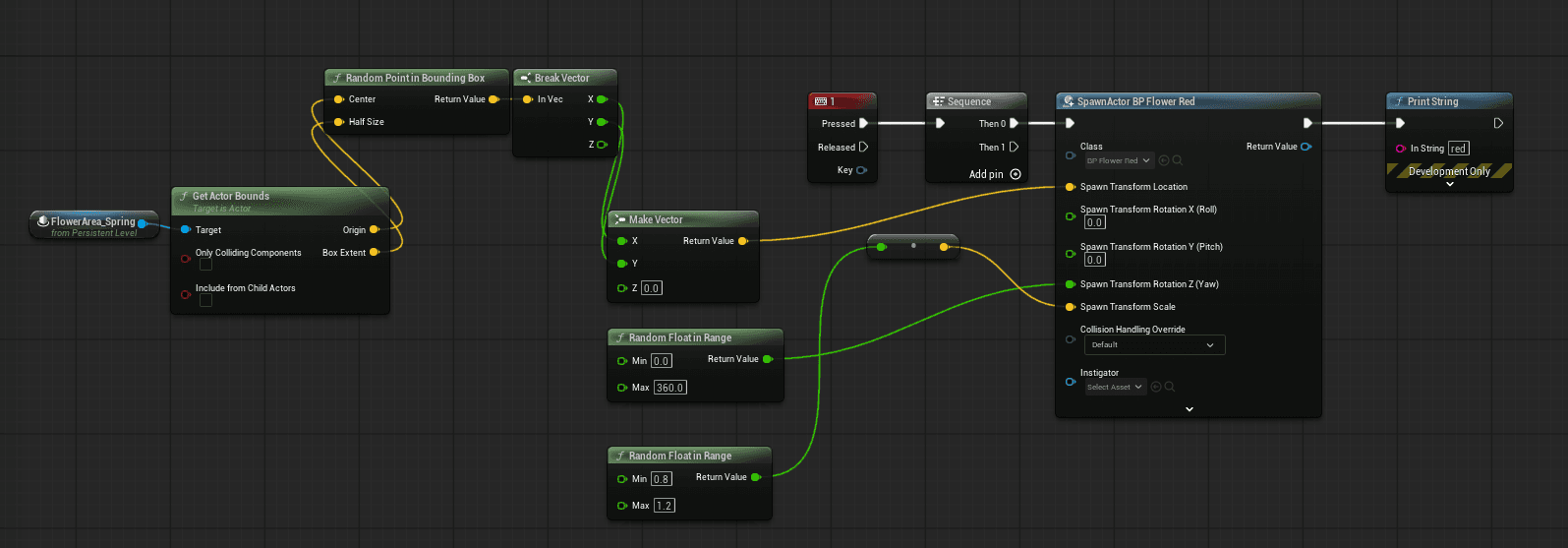Click the Sequence node input execution pin

click(x=940, y=124)
